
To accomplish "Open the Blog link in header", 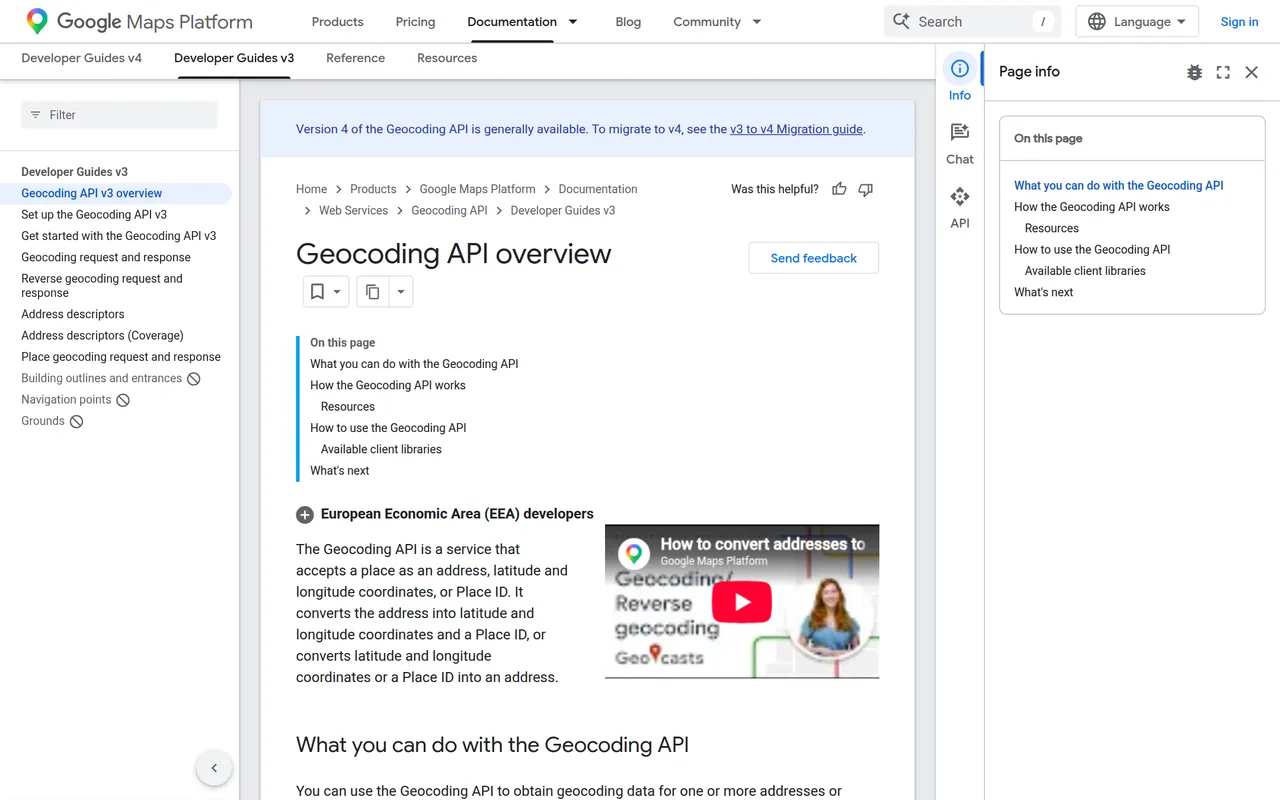I will [628, 22].
